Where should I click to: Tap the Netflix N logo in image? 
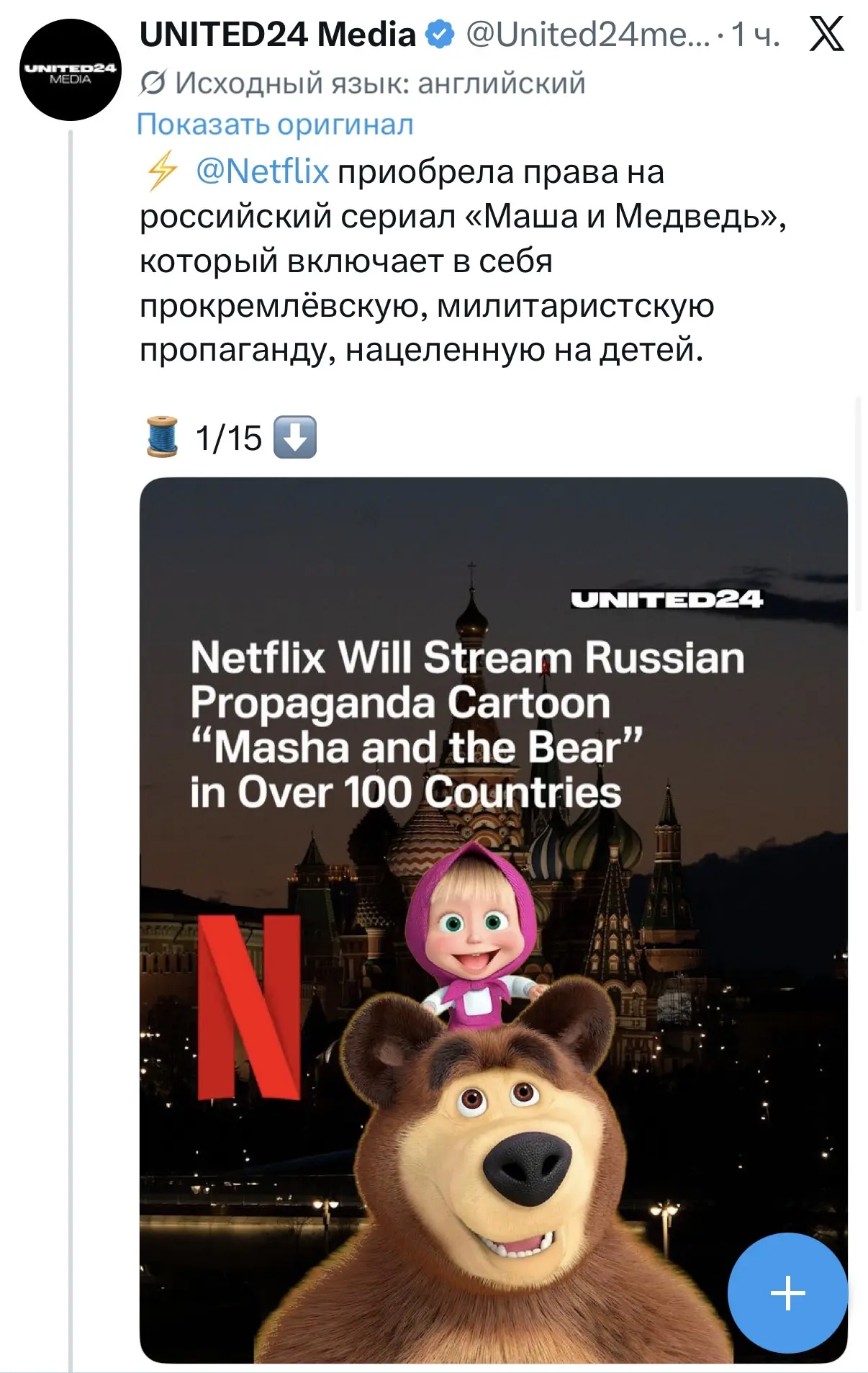tap(249, 1007)
